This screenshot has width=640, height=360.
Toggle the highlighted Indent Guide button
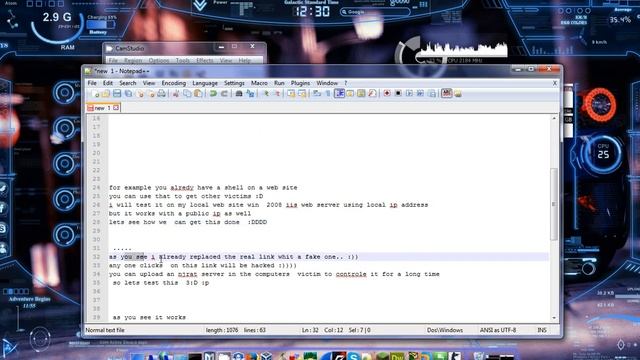coord(339,94)
